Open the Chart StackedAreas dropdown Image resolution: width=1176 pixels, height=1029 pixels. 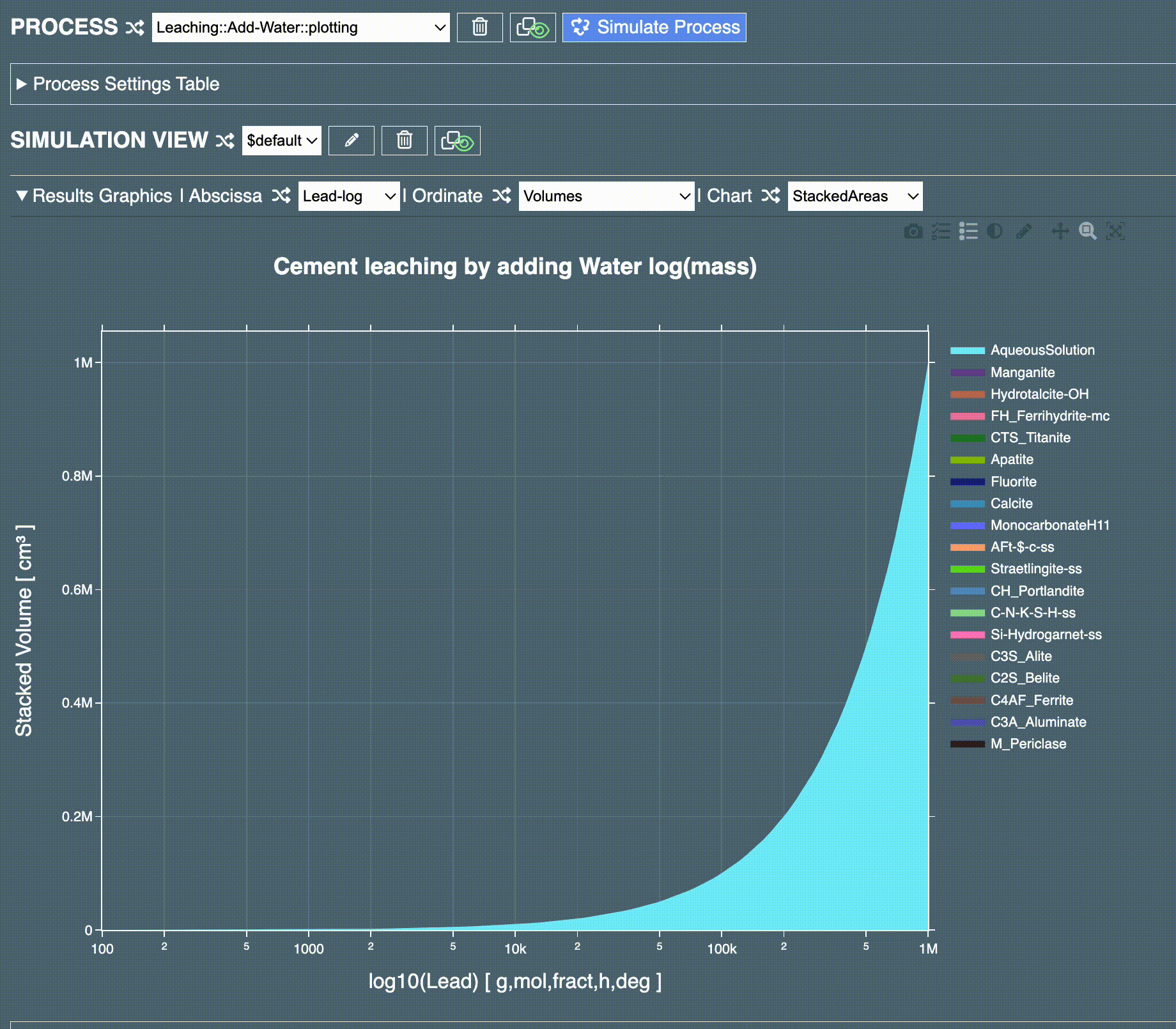[855, 196]
